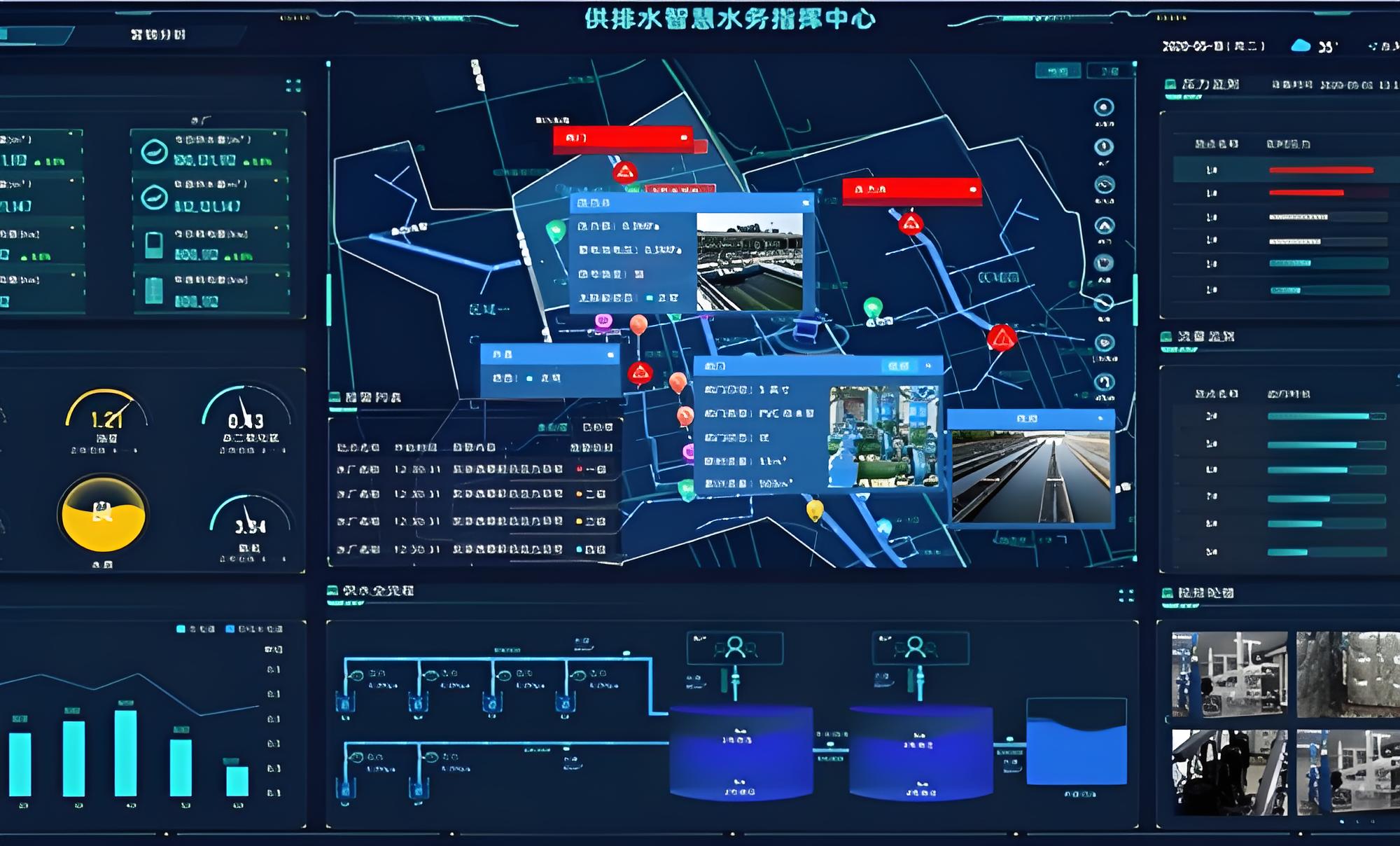Toggle the highlighted left map mode button
The height and width of the screenshot is (846, 1400).
pos(1057,71)
